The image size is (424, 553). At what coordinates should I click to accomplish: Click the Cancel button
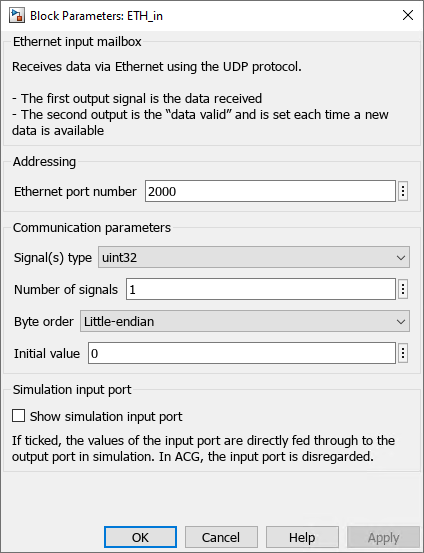(x=221, y=537)
